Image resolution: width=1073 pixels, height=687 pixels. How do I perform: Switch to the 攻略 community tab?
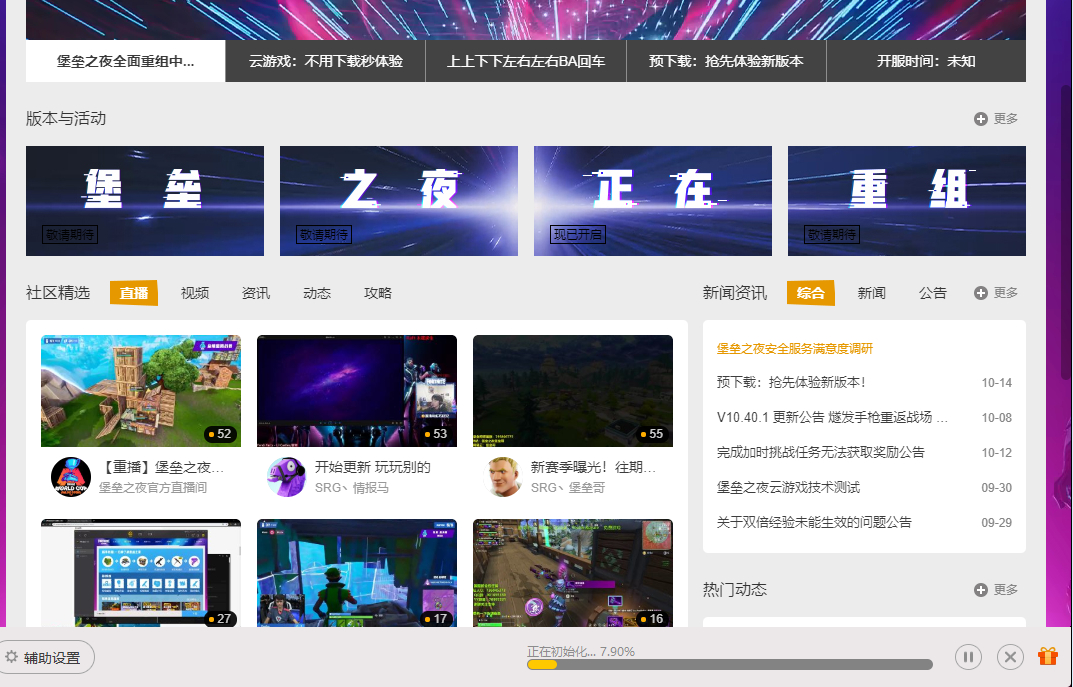point(378,293)
